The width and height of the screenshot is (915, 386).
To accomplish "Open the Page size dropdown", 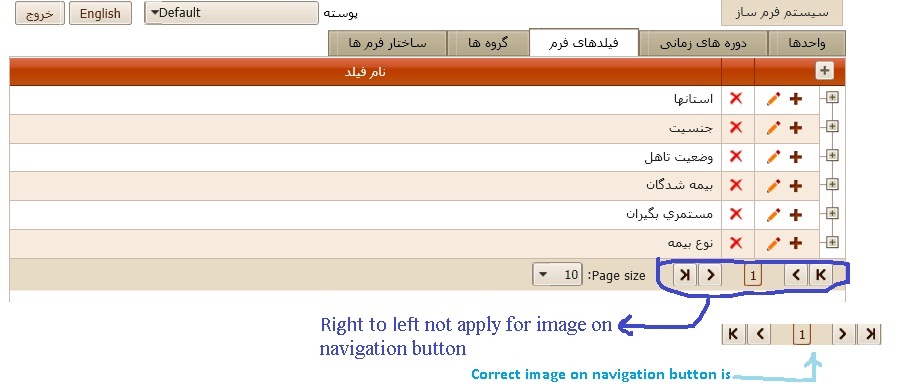I will click(557, 275).
